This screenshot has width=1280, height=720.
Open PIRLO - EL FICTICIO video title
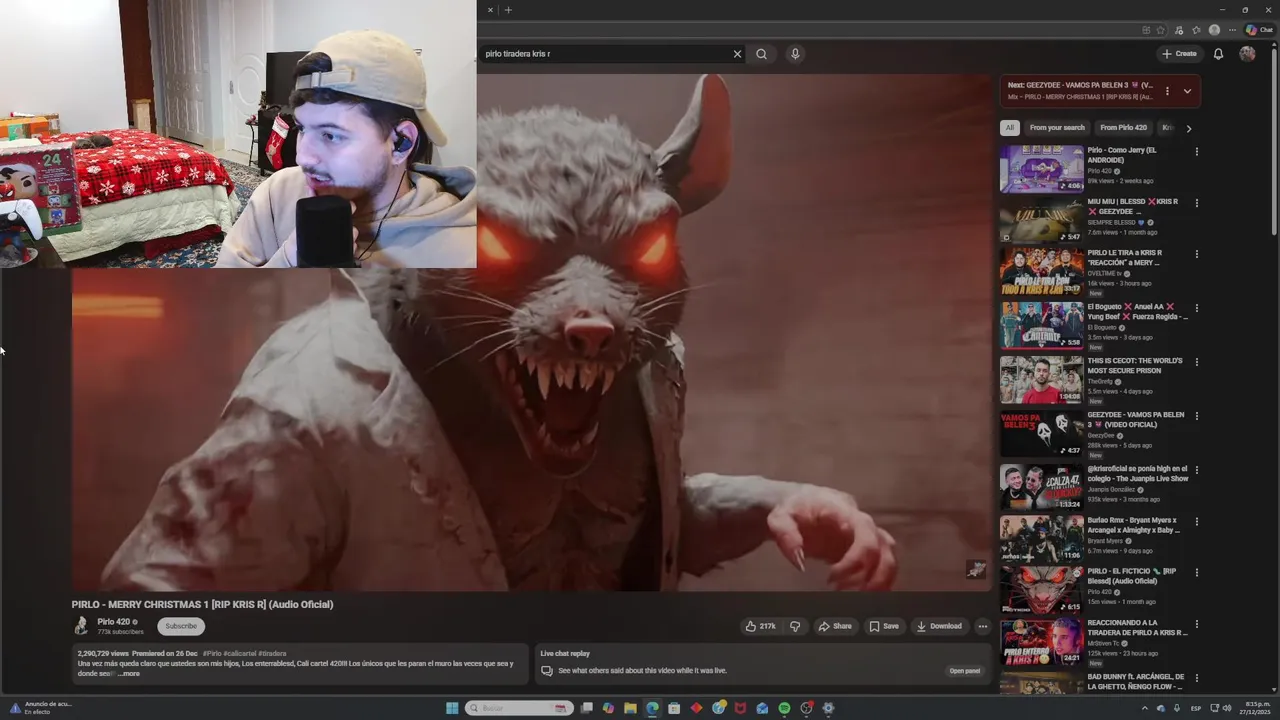click(x=1131, y=576)
